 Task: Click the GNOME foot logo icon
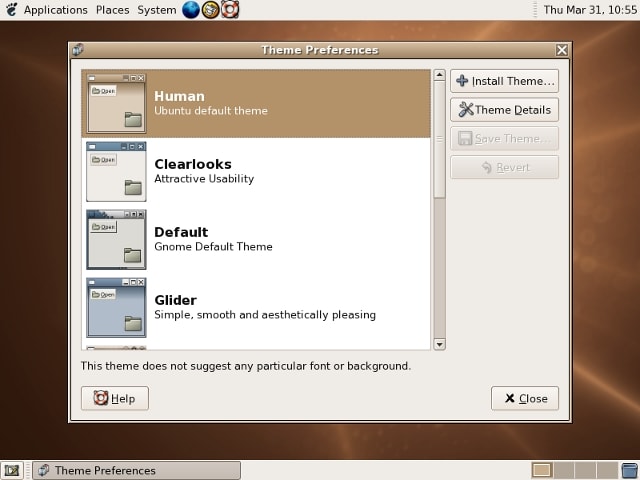point(11,10)
